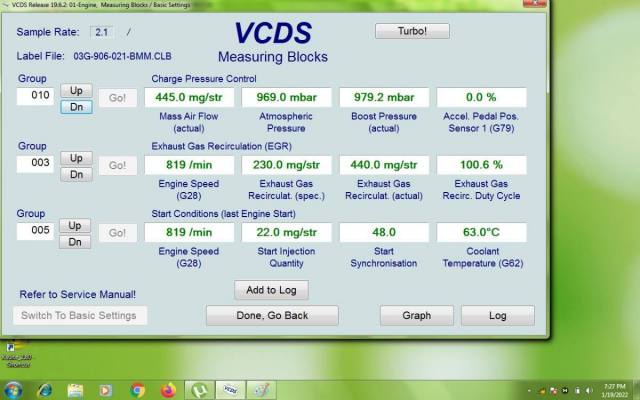Click the Group 005 number field
The height and width of the screenshot is (400, 640).
pos(35,232)
